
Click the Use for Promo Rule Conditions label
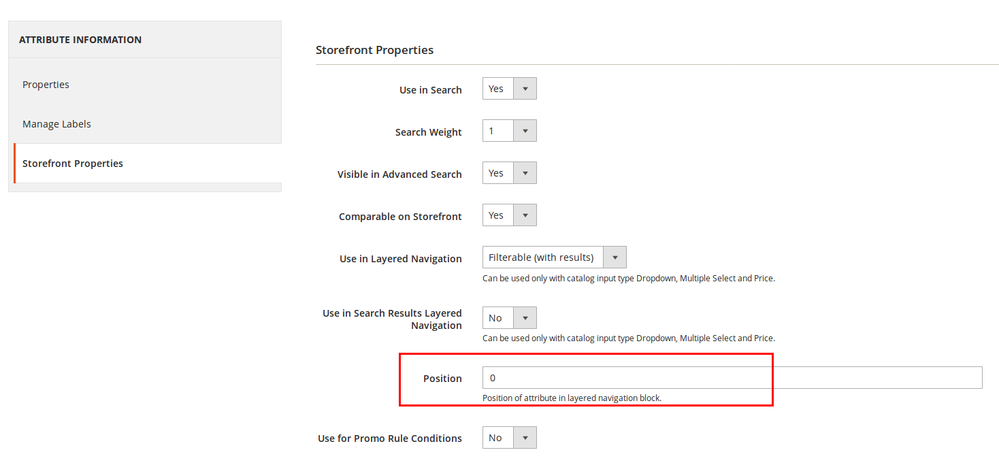[x=389, y=438]
